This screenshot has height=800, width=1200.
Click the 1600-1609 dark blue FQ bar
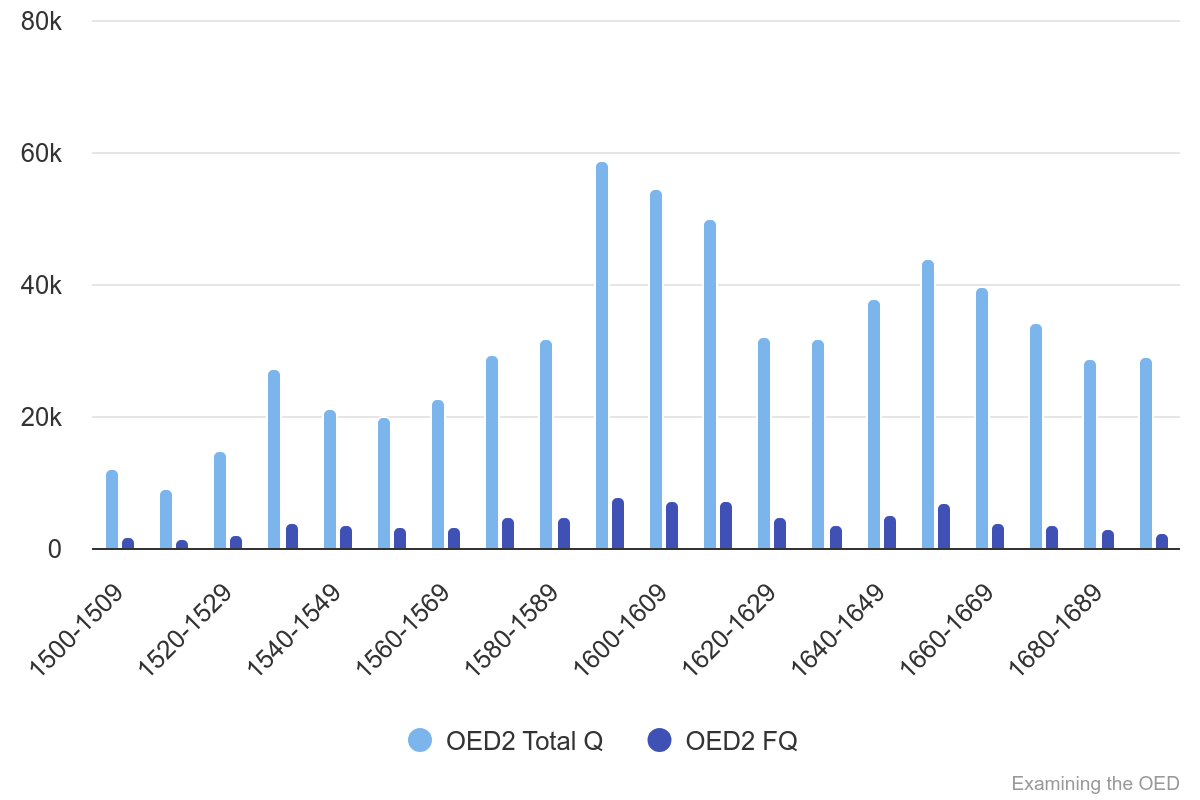point(672,526)
